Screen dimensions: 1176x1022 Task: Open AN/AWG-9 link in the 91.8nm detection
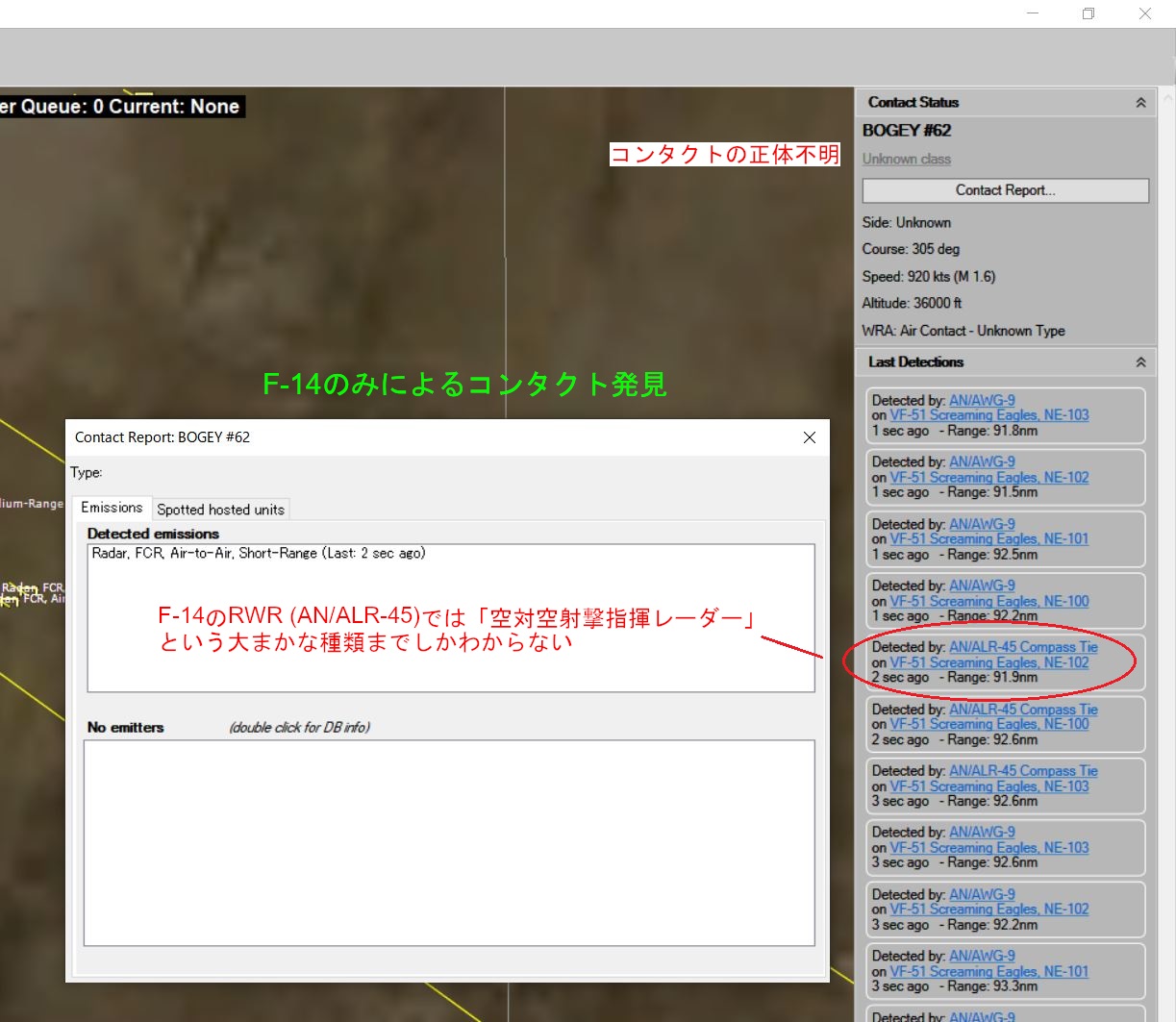982,401
